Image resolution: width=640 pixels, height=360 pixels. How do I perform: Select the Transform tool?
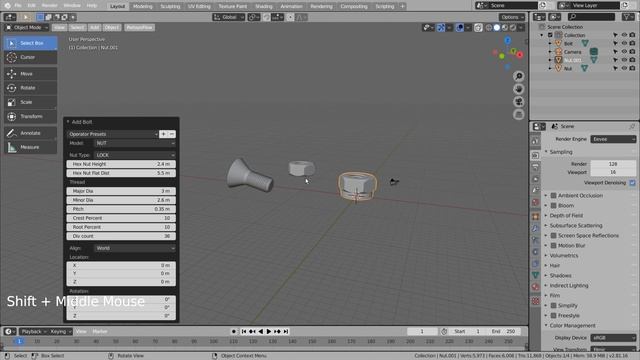point(31,116)
